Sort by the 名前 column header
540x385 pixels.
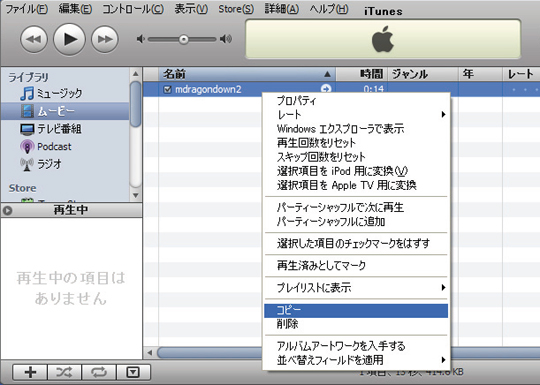[247, 74]
